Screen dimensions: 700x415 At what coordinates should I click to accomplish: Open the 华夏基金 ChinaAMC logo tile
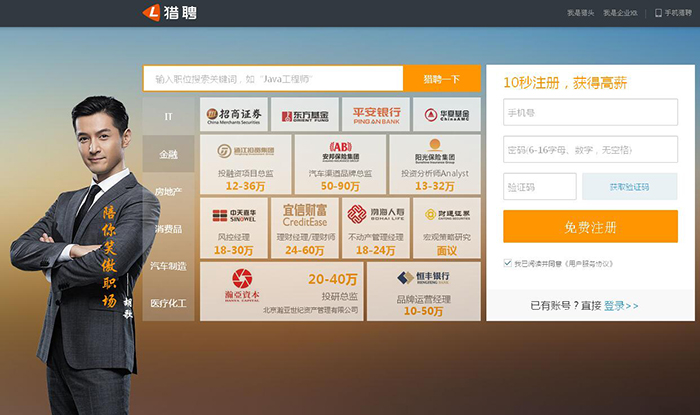click(447, 115)
